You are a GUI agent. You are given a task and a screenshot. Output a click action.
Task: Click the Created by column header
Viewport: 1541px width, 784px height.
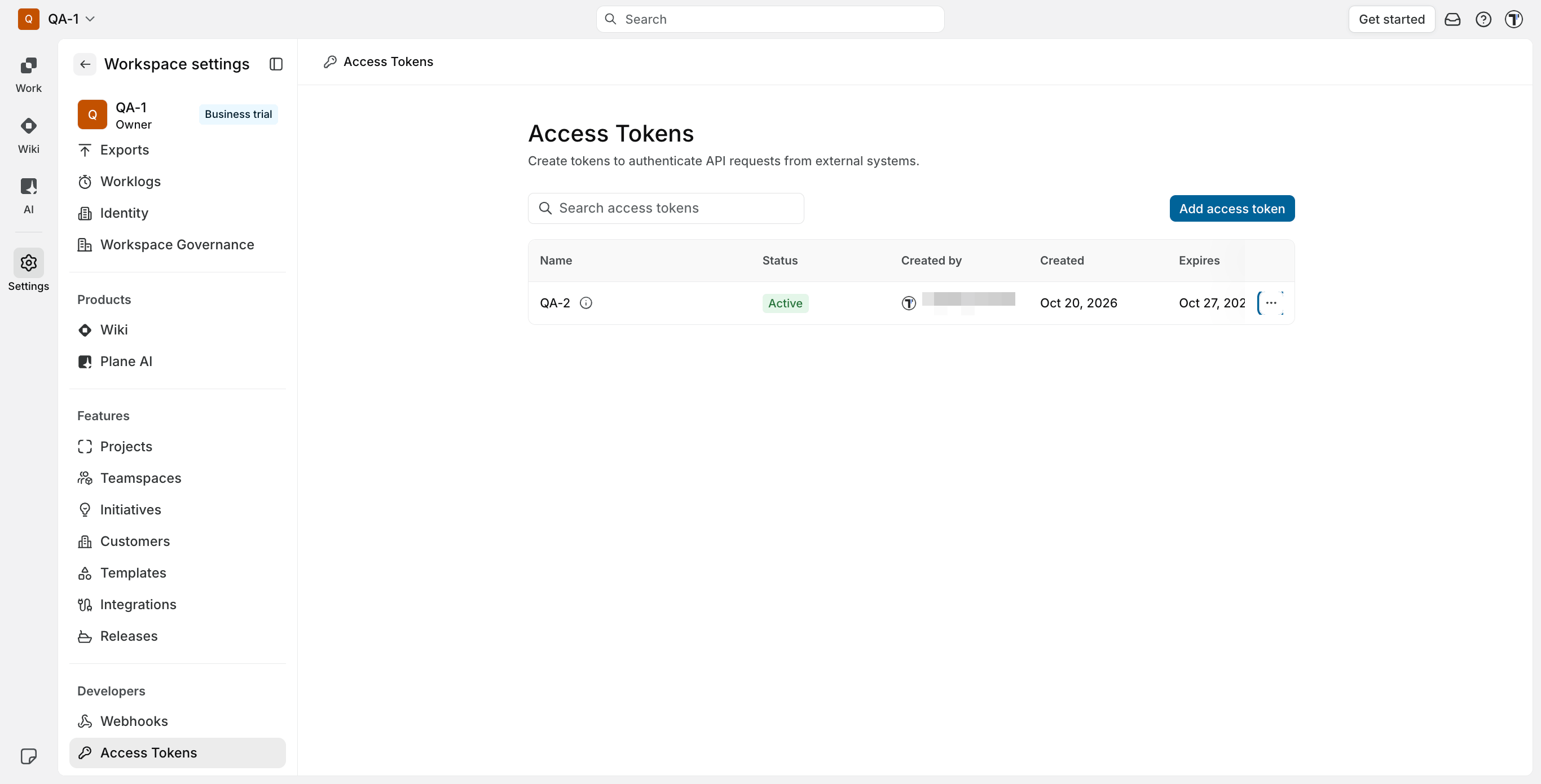pos(931,260)
